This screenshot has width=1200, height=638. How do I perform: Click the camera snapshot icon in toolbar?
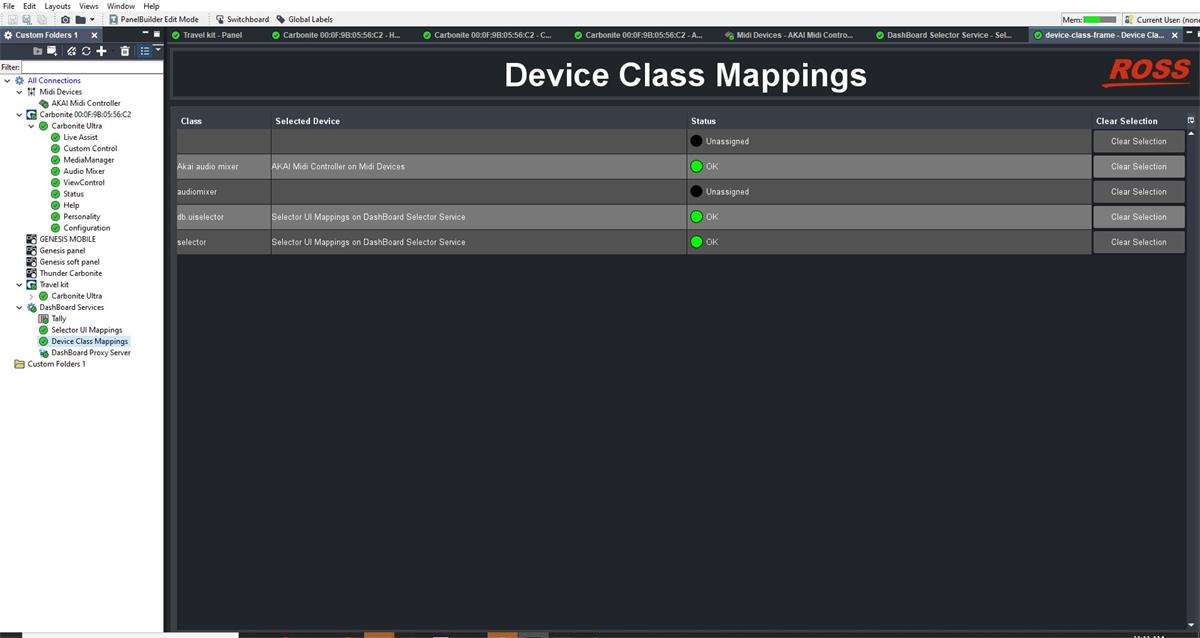pyautogui.click(x=66, y=19)
